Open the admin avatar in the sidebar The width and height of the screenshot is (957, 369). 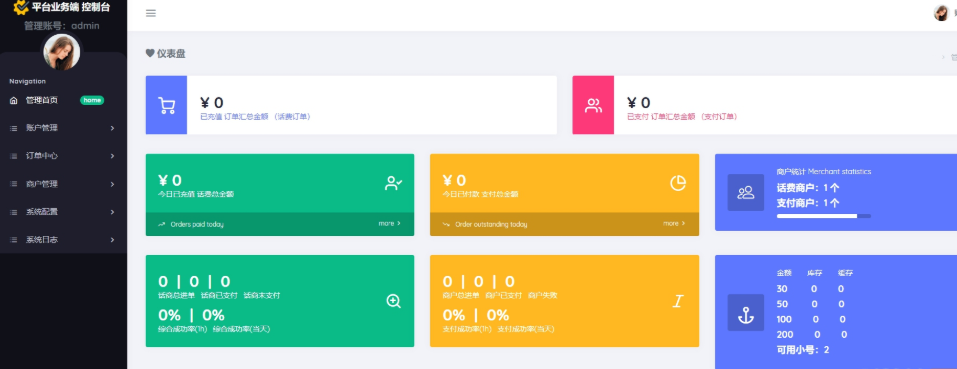coord(62,52)
